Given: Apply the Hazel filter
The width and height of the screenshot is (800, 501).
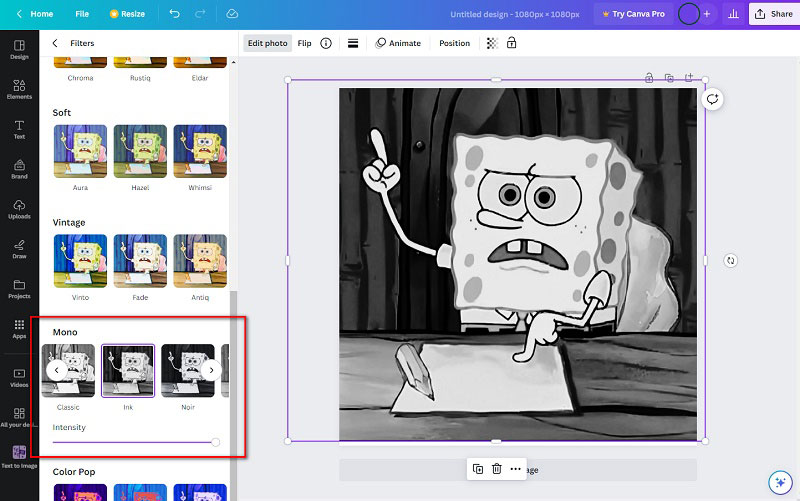Looking at the screenshot, I should click(x=140, y=152).
